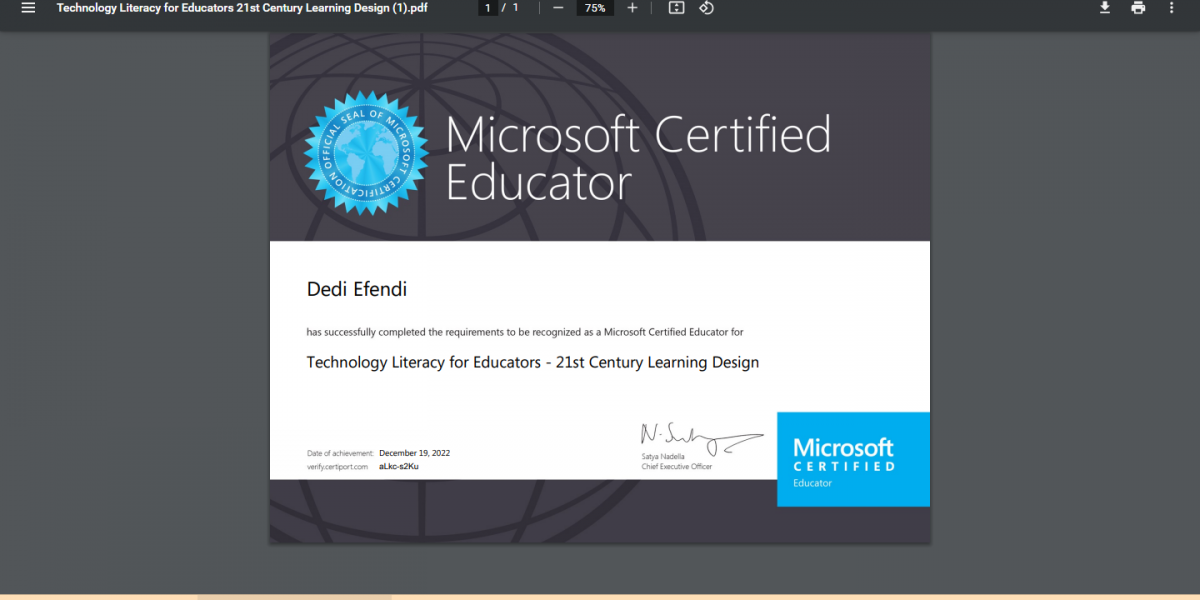Screen dimensions: 1200x600
Task: Click the page number input field
Action: pos(488,8)
